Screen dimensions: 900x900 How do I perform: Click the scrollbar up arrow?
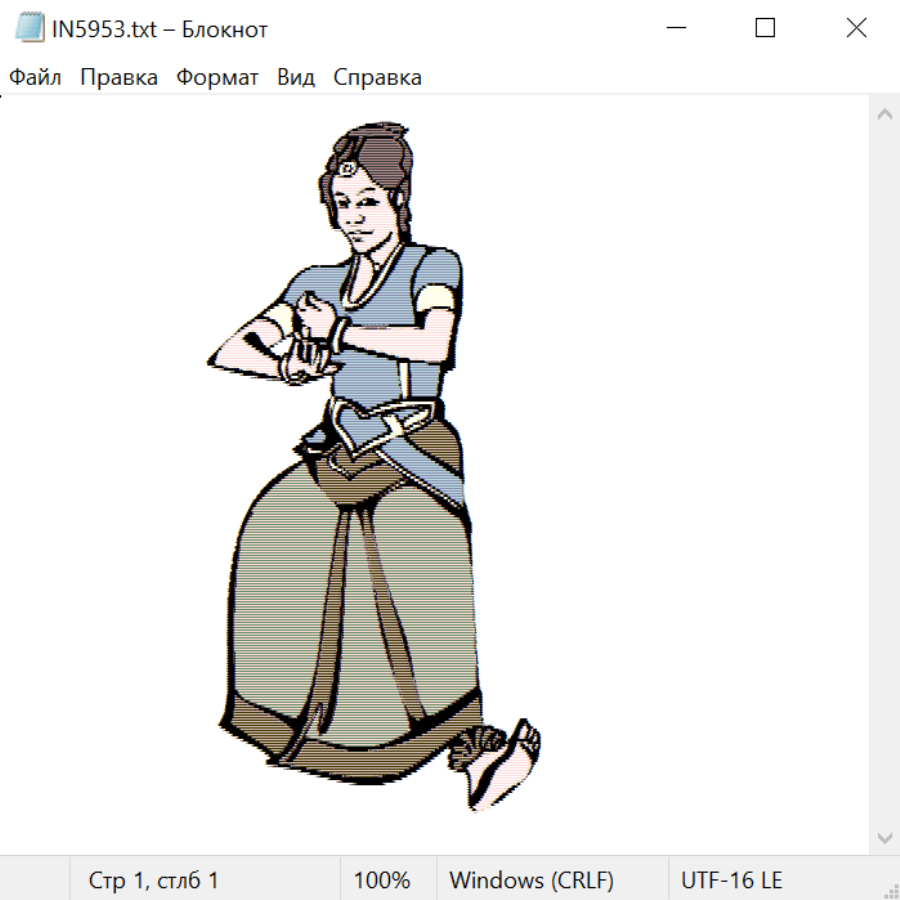(884, 115)
